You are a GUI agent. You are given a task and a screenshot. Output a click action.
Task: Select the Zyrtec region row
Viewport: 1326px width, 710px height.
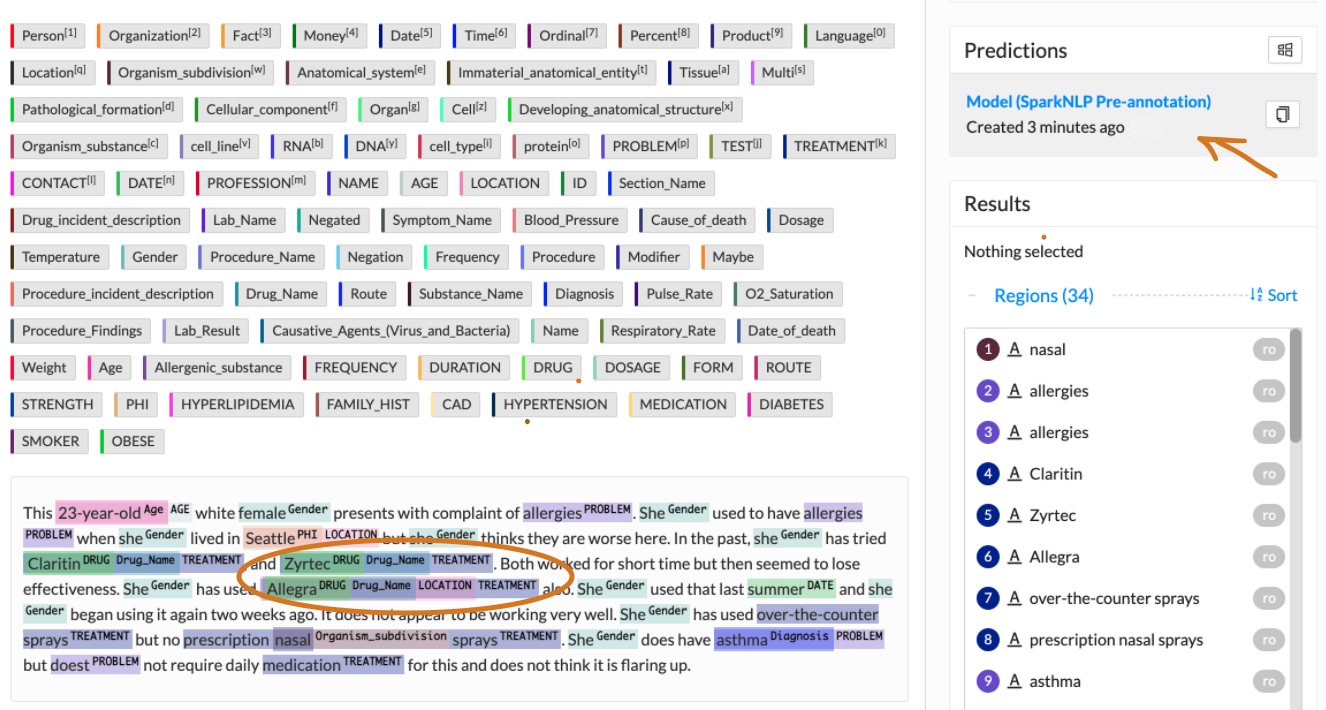(1128, 515)
